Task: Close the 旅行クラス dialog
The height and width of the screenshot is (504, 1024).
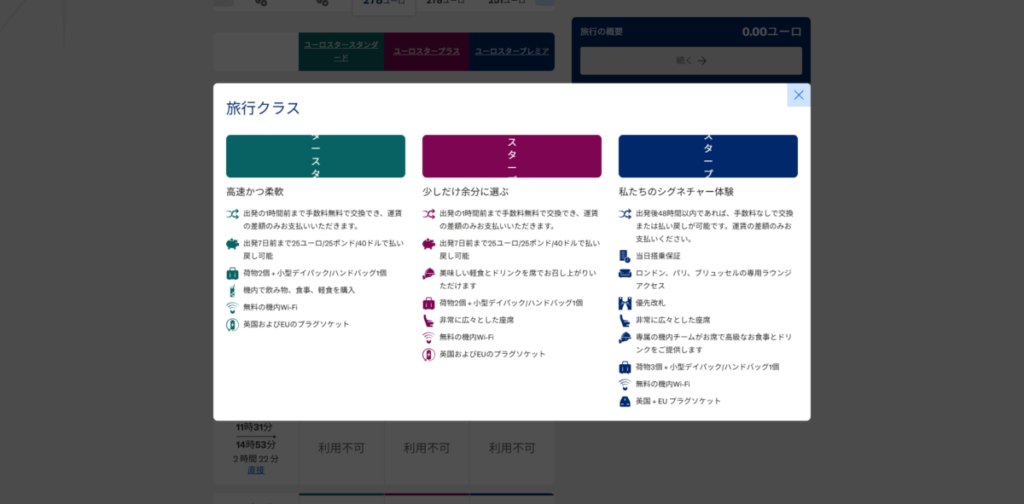Action: [x=798, y=95]
